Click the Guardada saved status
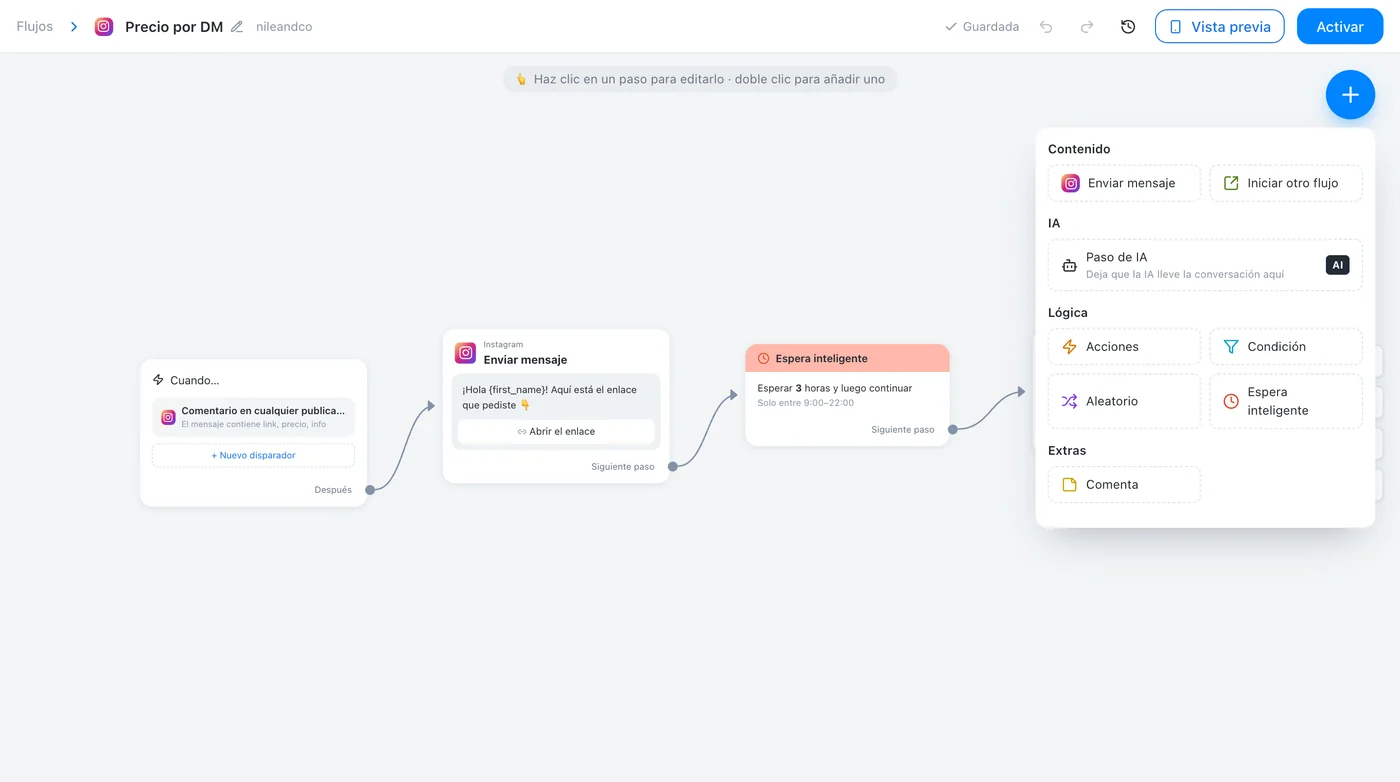 click(x=982, y=27)
